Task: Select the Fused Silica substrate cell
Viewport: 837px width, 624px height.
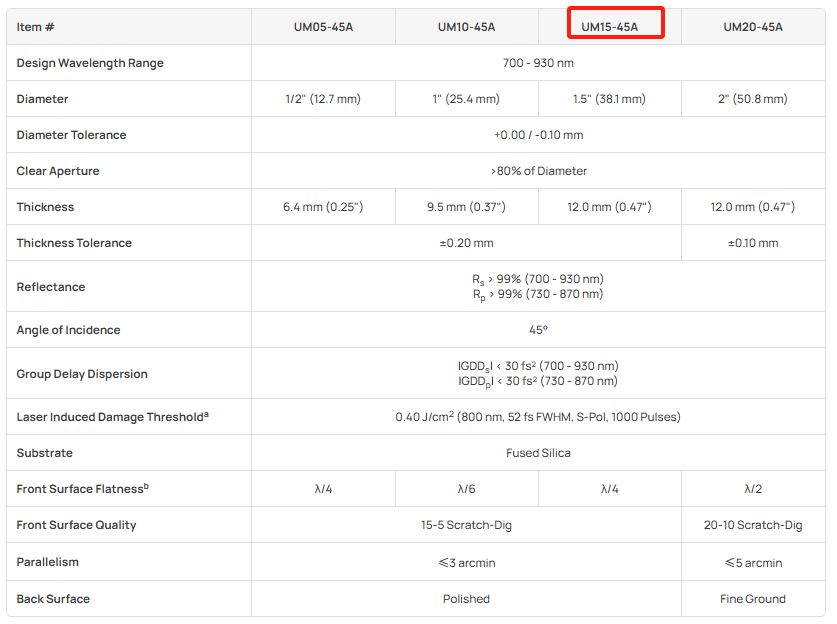Action: (538, 453)
